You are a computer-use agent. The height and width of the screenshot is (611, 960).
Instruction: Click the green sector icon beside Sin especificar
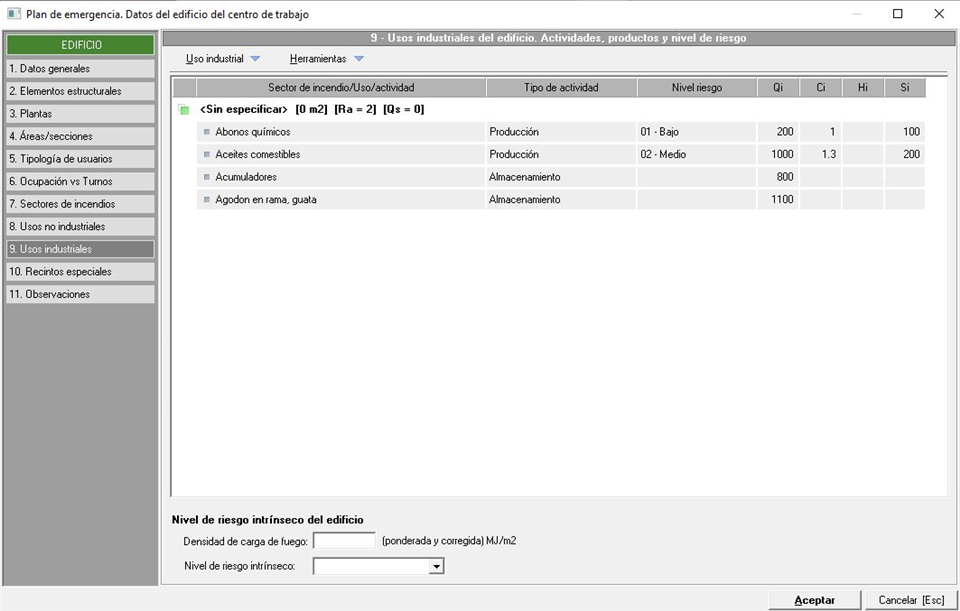pos(183,110)
